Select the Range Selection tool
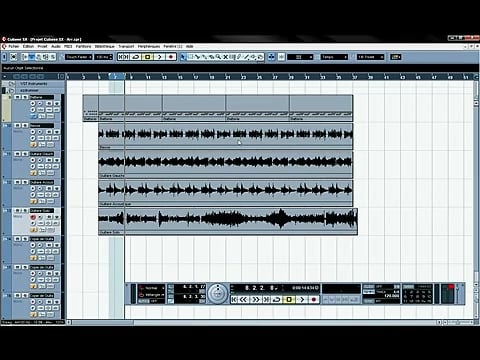The height and width of the screenshot is (360, 480). point(190,57)
